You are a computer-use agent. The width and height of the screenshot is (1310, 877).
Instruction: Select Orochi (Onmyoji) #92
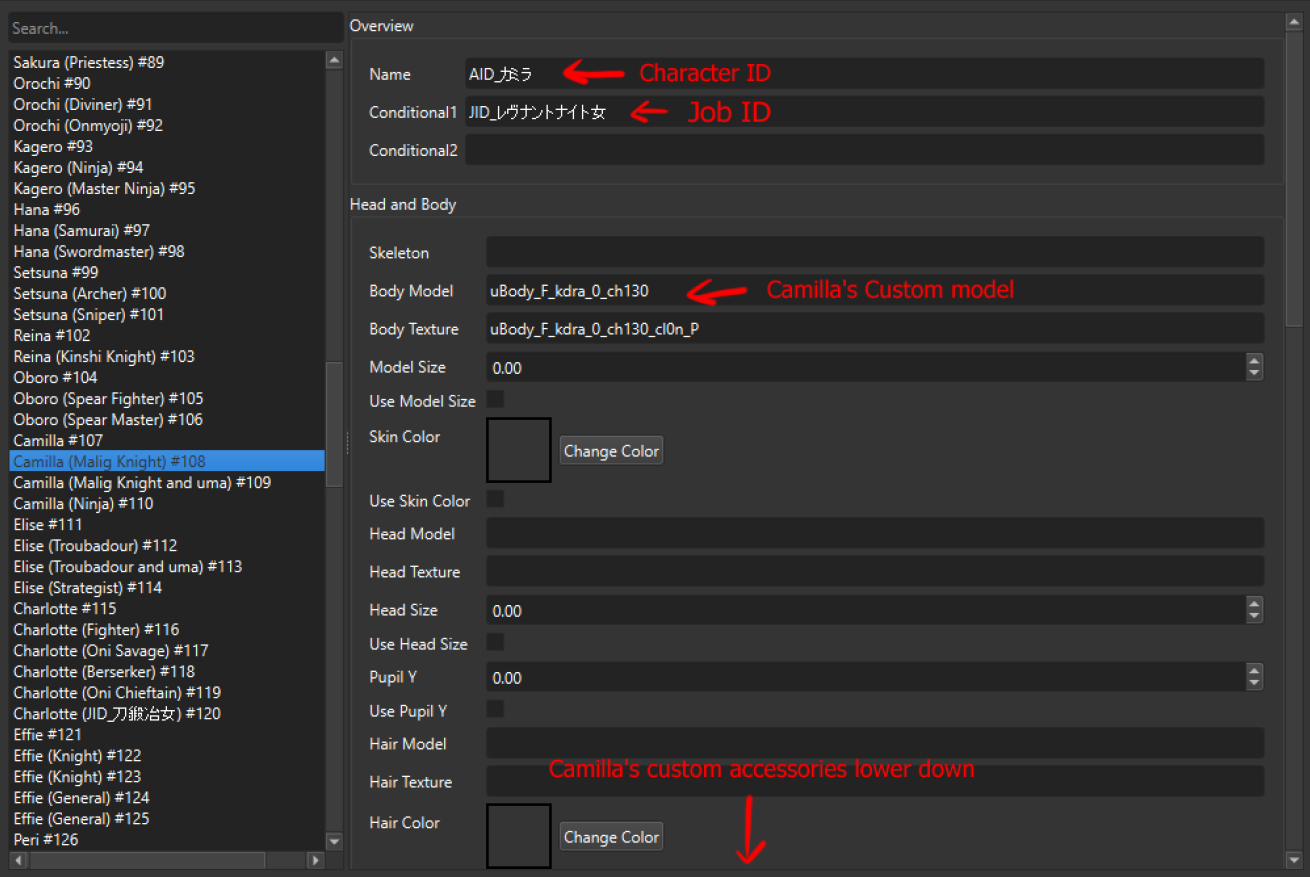[x=167, y=125]
